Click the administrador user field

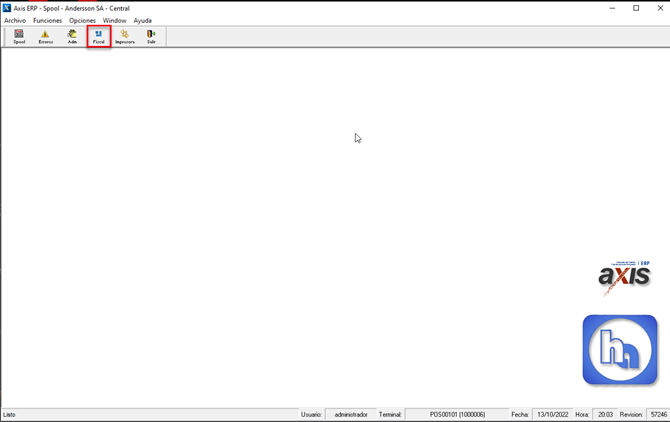[x=350, y=414]
